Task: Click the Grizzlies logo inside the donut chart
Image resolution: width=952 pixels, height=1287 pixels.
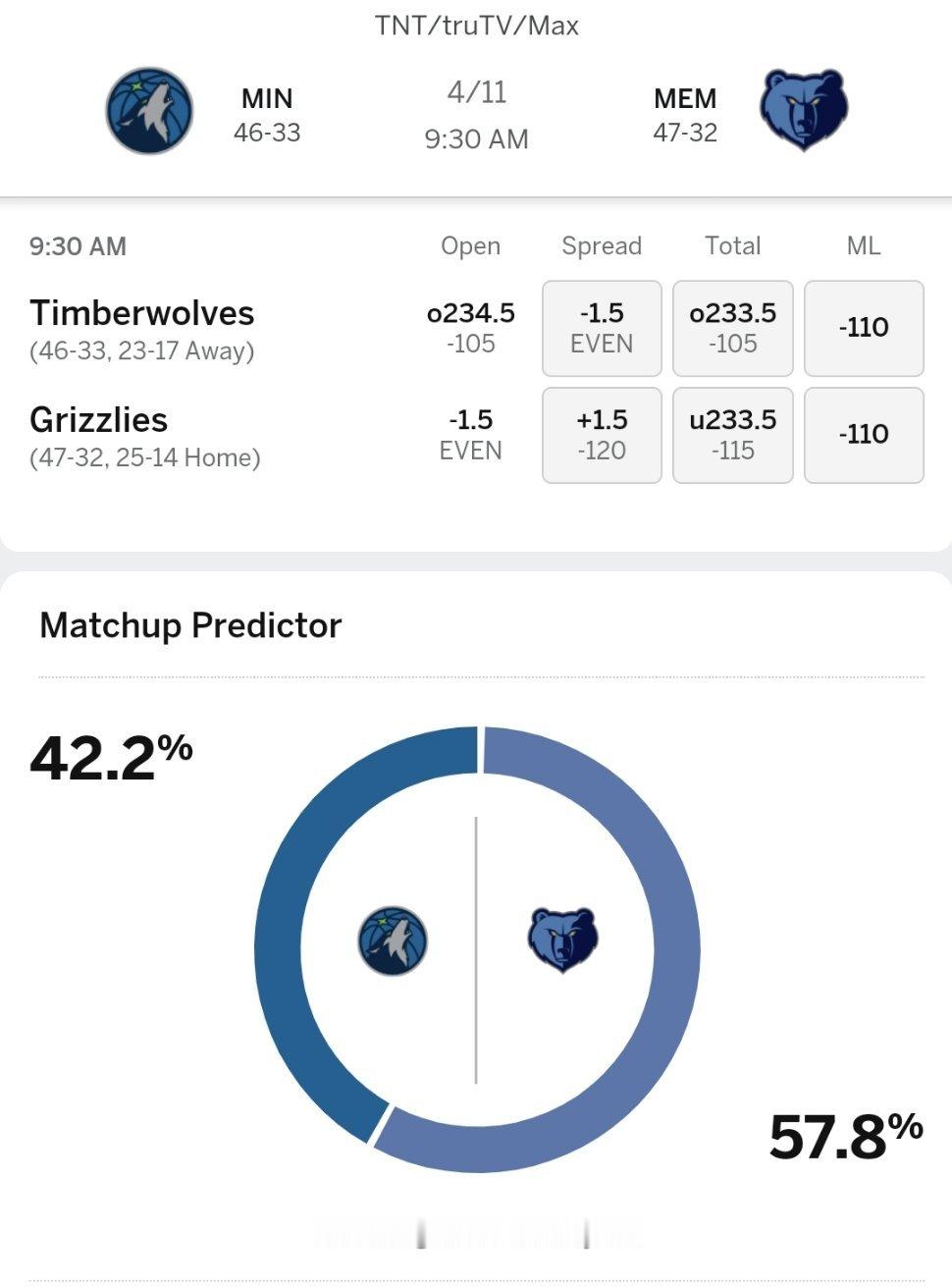Action: coord(562,939)
